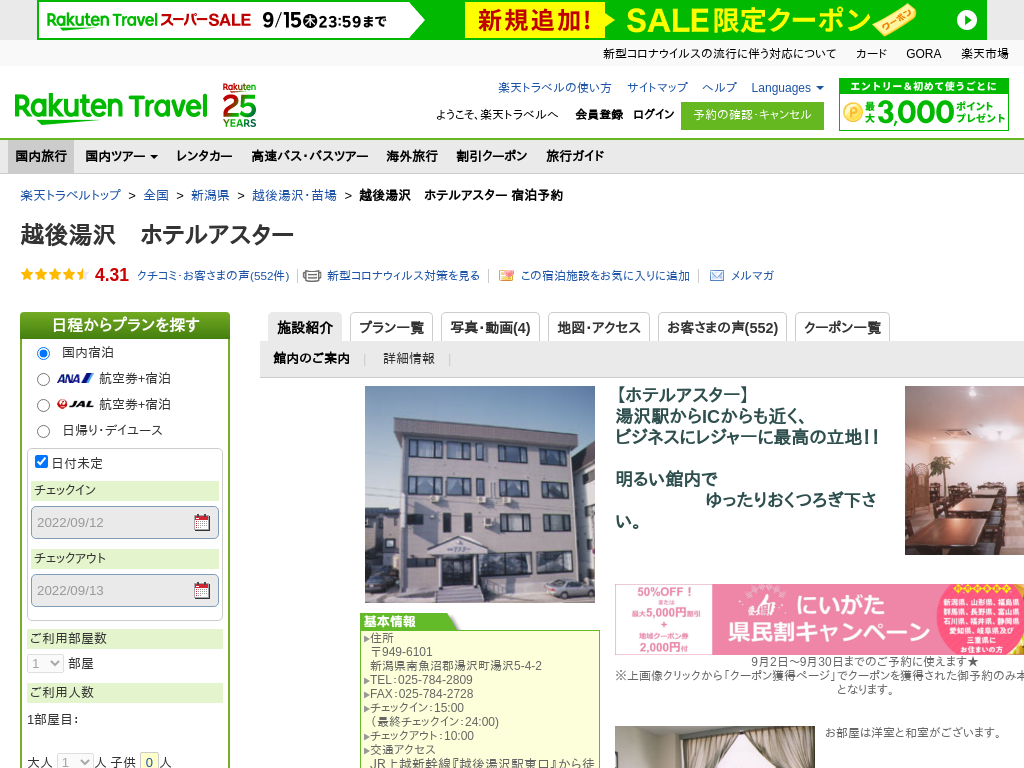Open the Languages dropdown
The image size is (1024, 768).
click(x=787, y=88)
